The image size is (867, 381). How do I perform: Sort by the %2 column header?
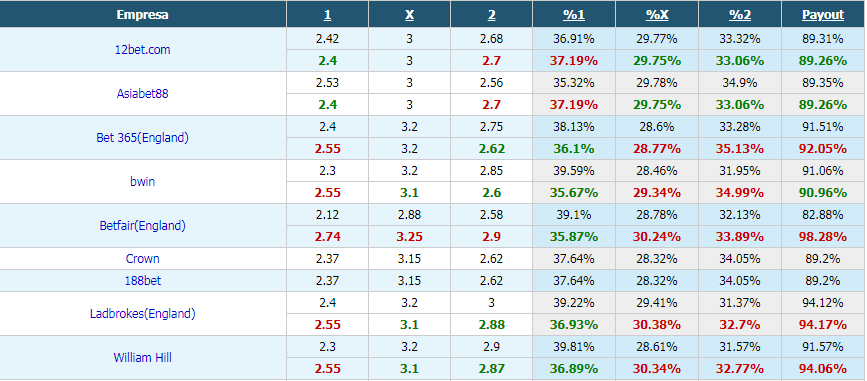[740, 15]
